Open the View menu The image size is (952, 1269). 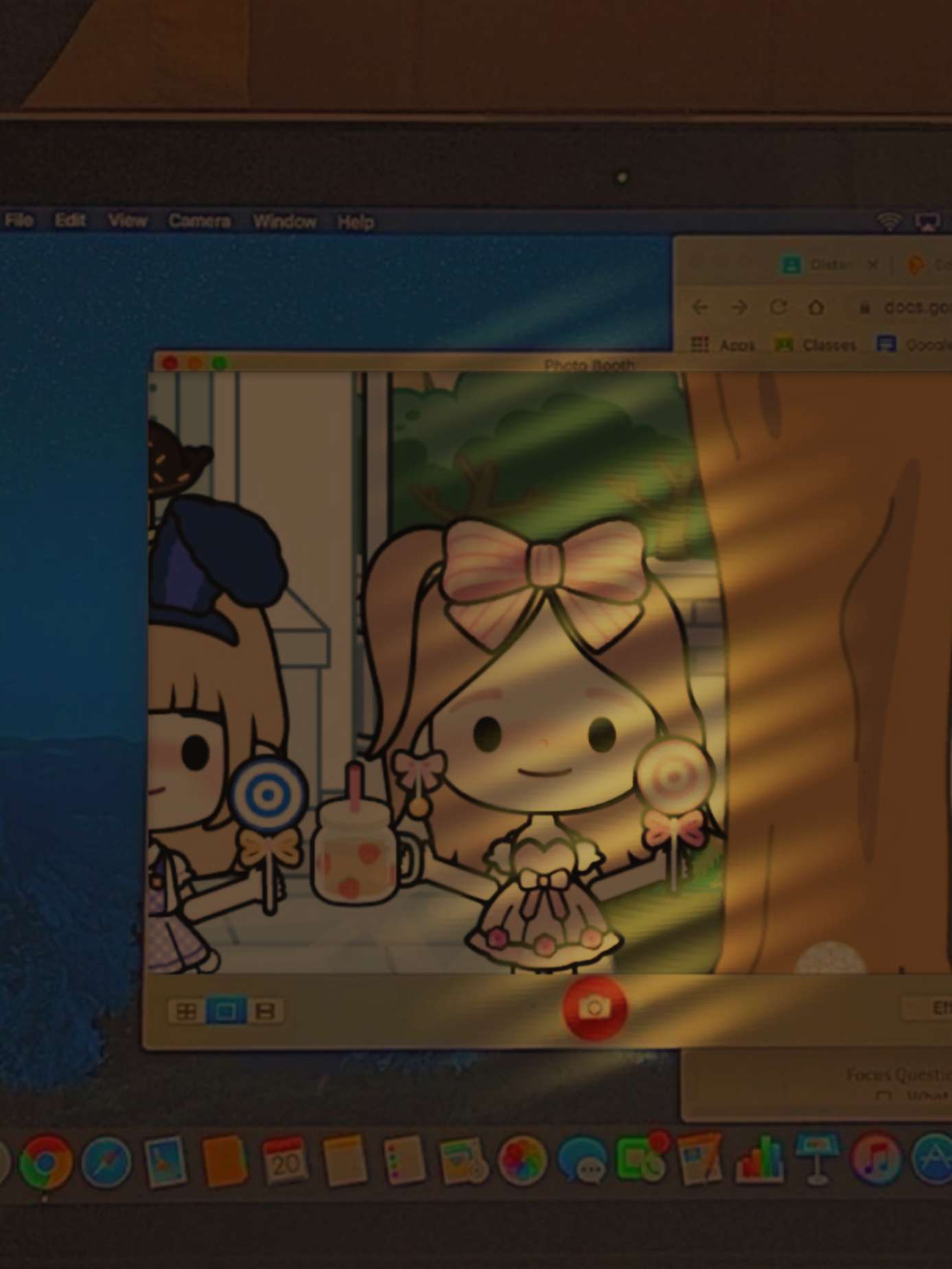(x=128, y=220)
